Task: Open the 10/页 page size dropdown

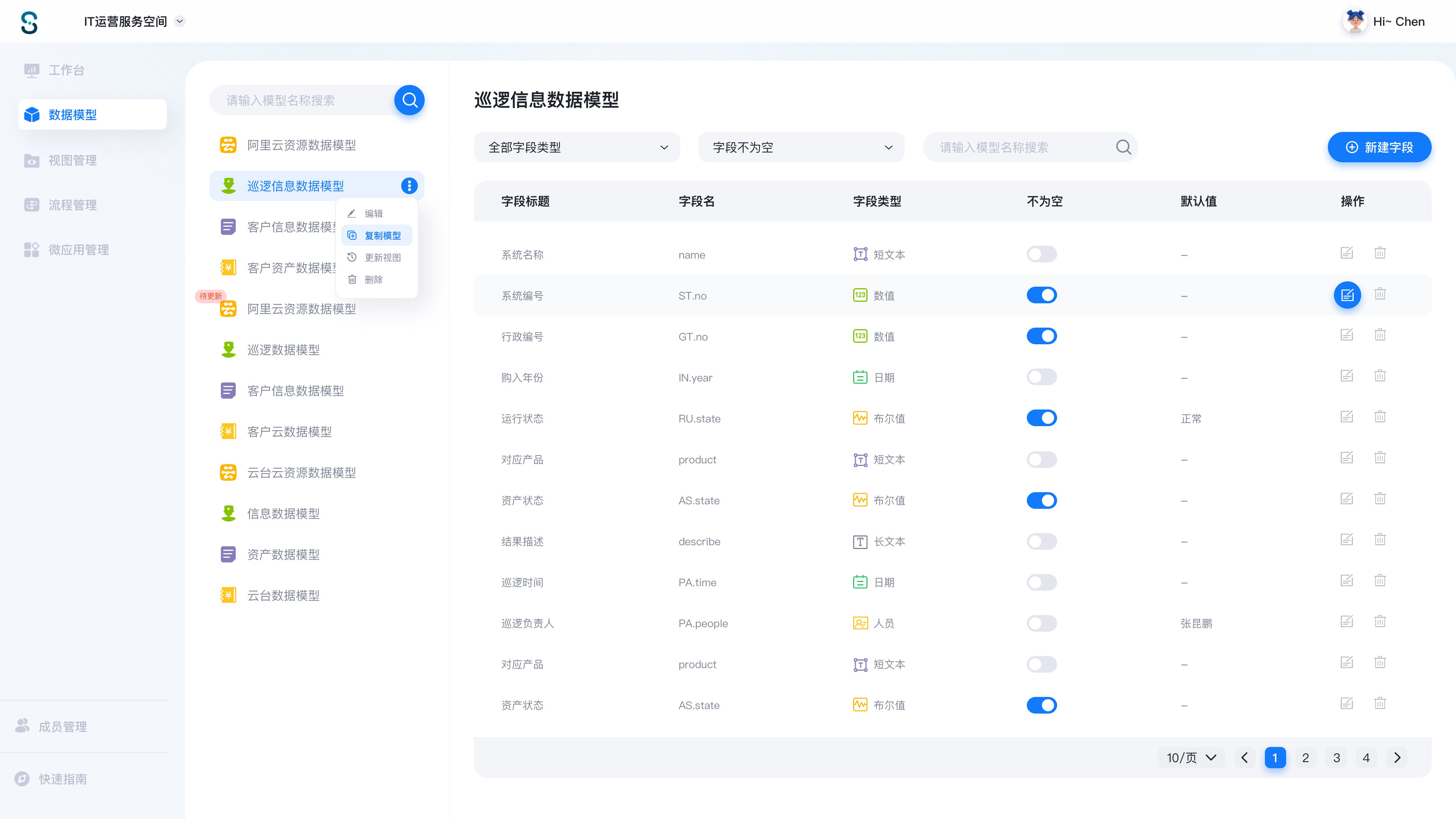Action: pyautogui.click(x=1191, y=758)
